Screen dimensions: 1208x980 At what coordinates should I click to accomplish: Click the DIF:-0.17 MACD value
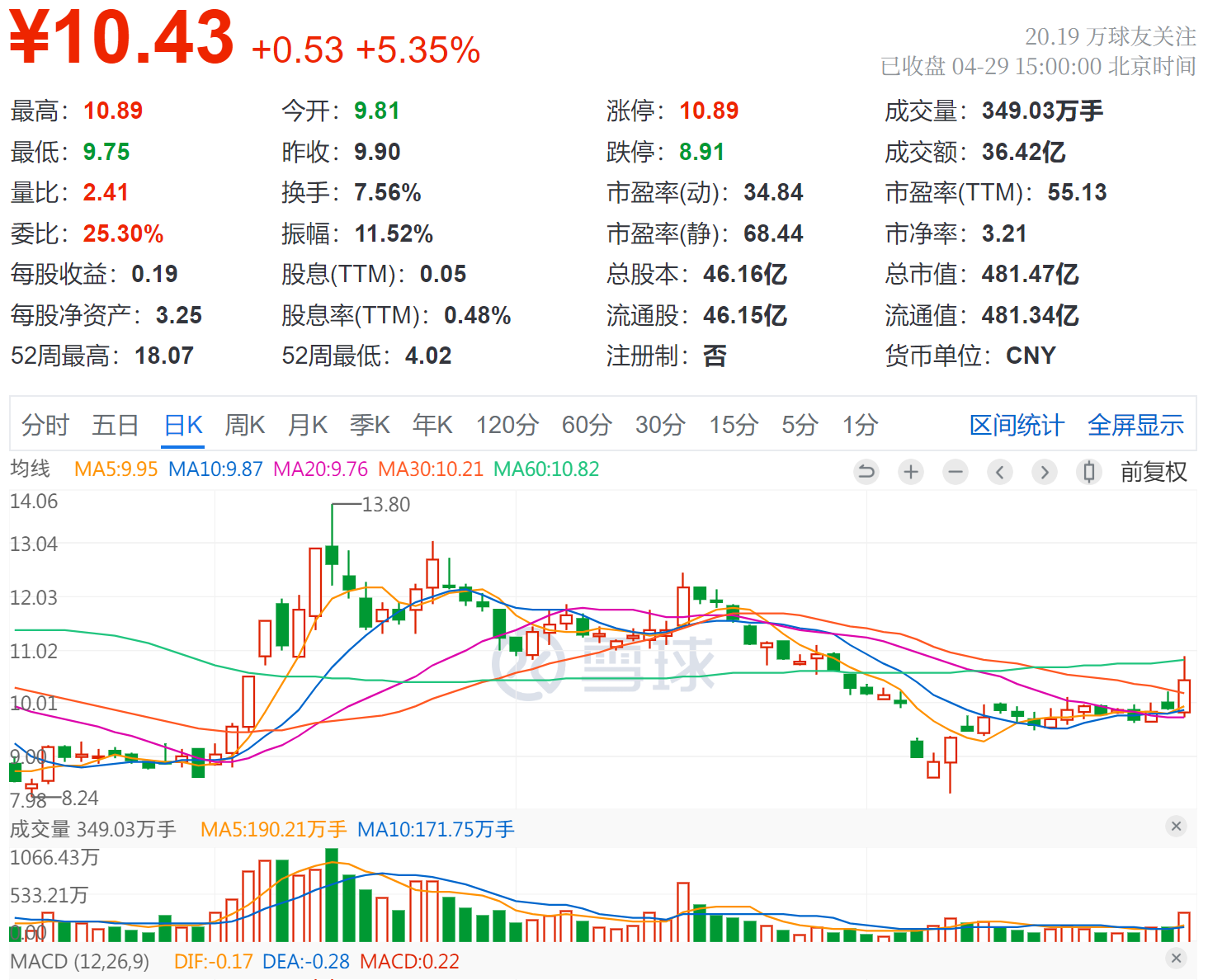click(x=213, y=961)
